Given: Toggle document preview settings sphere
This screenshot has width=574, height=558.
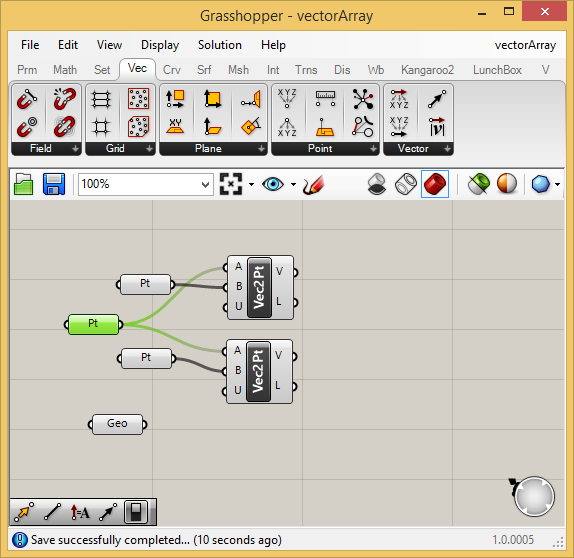Looking at the screenshot, I should pyautogui.click(x=507, y=184).
